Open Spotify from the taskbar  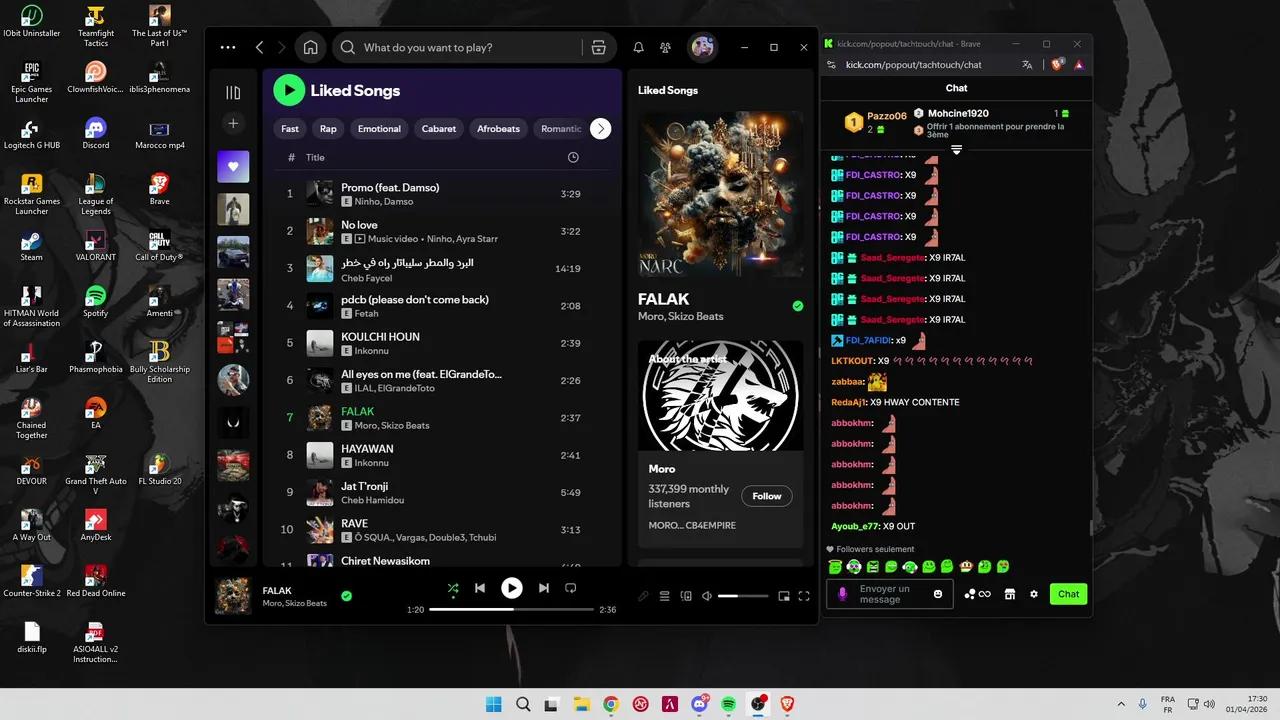[x=729, y=704]
